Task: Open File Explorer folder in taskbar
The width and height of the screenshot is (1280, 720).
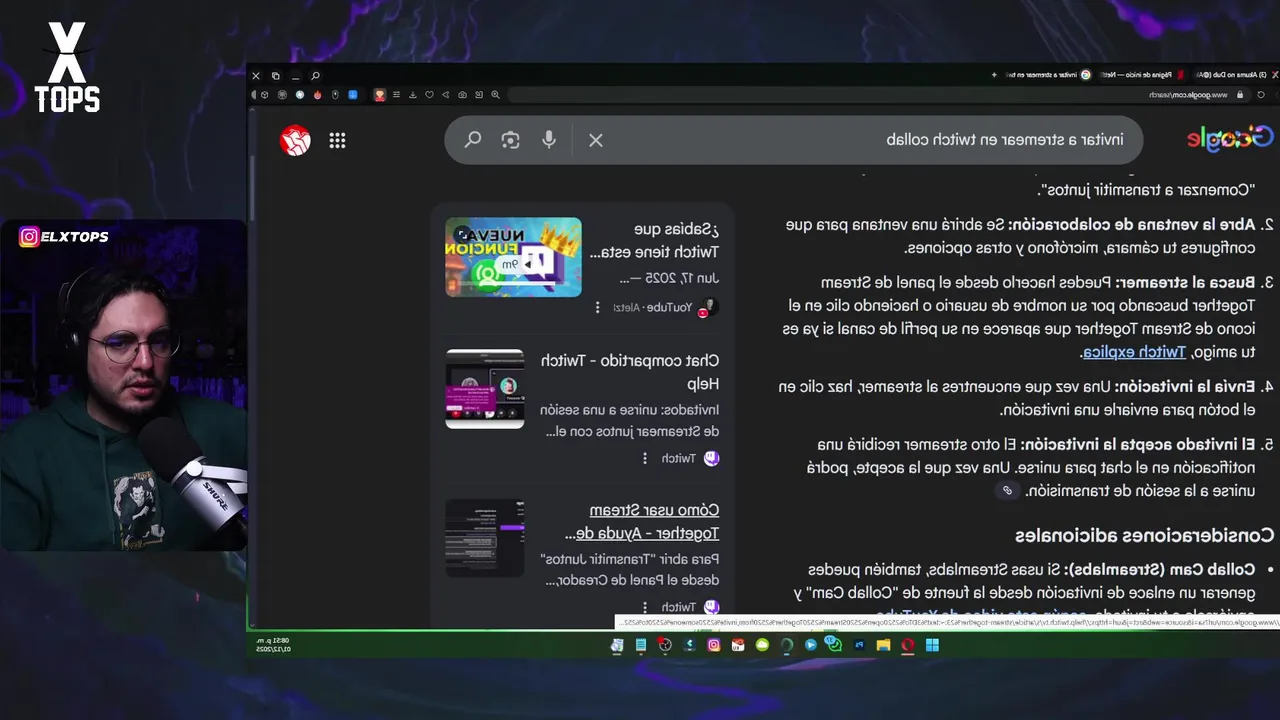Action: [x=883, y=645]
